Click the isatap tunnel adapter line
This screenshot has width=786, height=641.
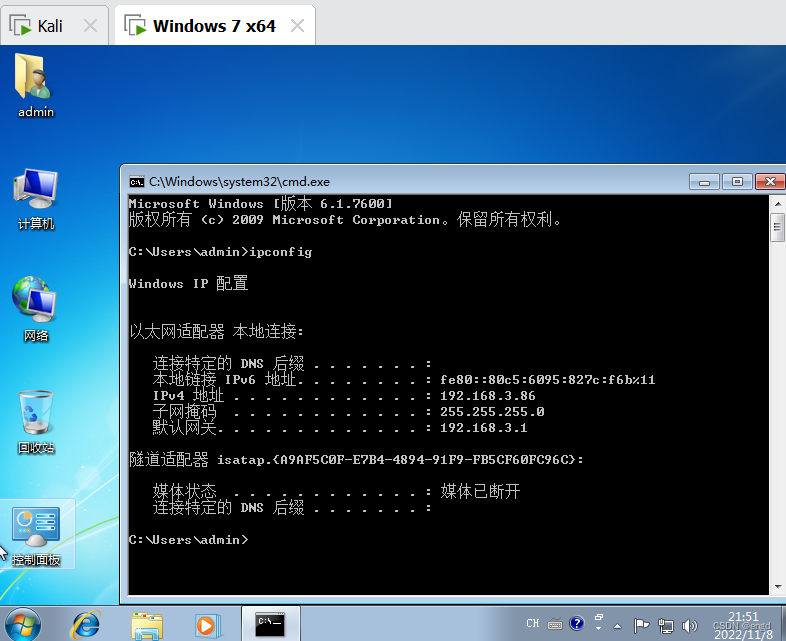click(356, 460)
